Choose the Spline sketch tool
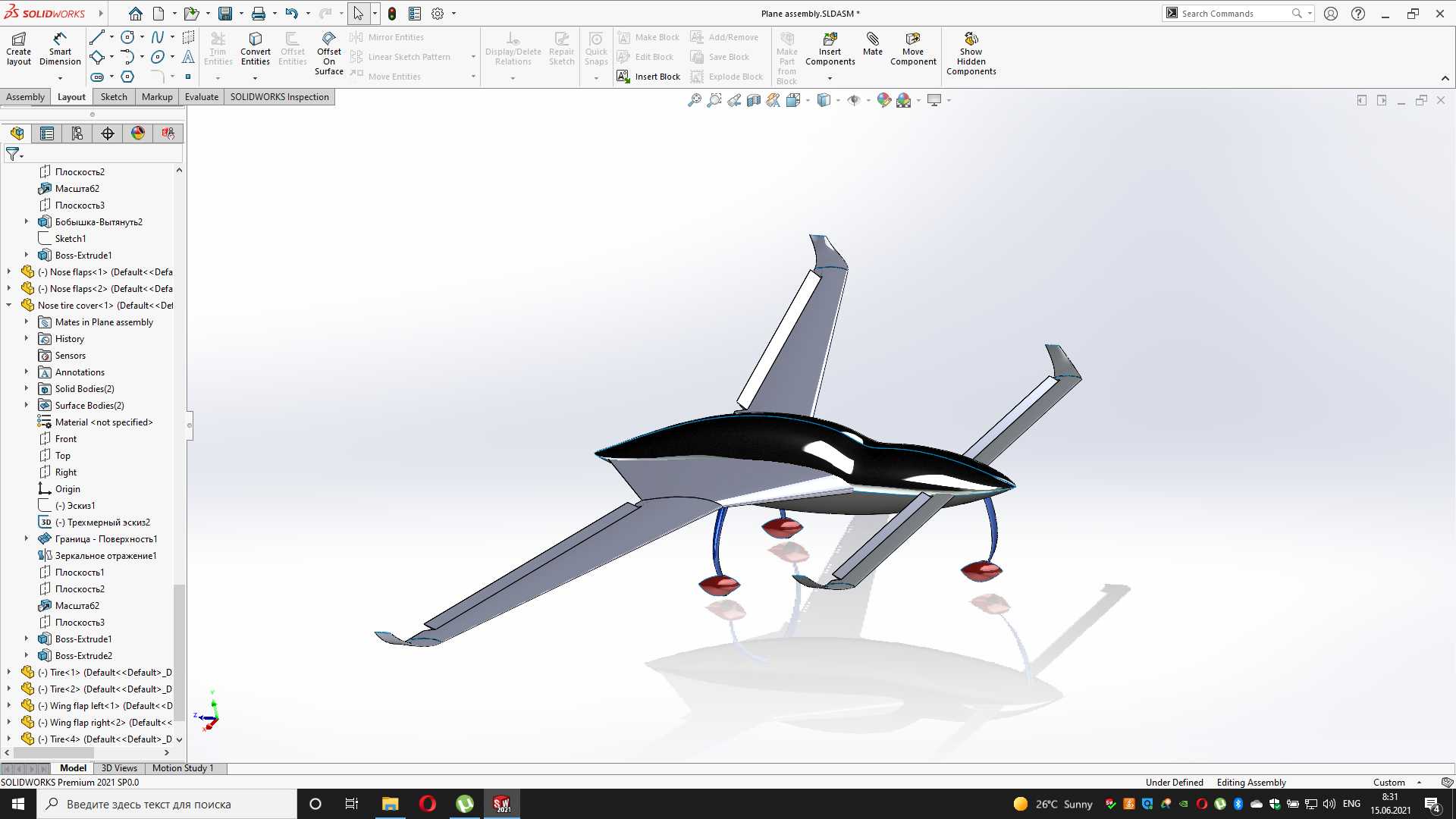Viewport: 1456px width, 819px height. pyautogui.click(x=158, y=37)
